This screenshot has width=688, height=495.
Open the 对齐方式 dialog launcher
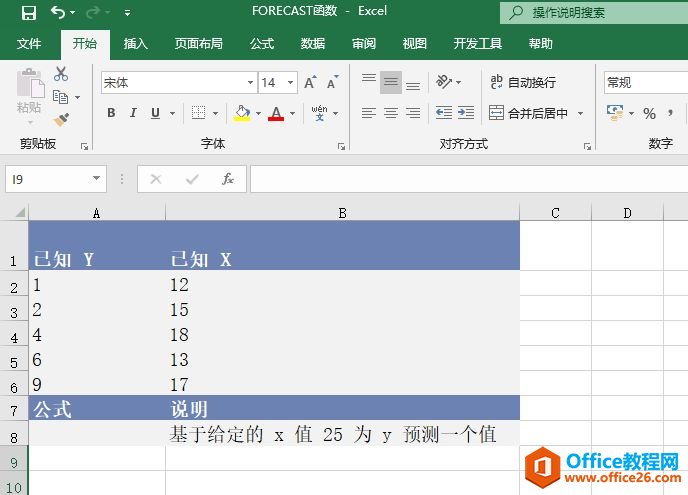click(587, 147)
